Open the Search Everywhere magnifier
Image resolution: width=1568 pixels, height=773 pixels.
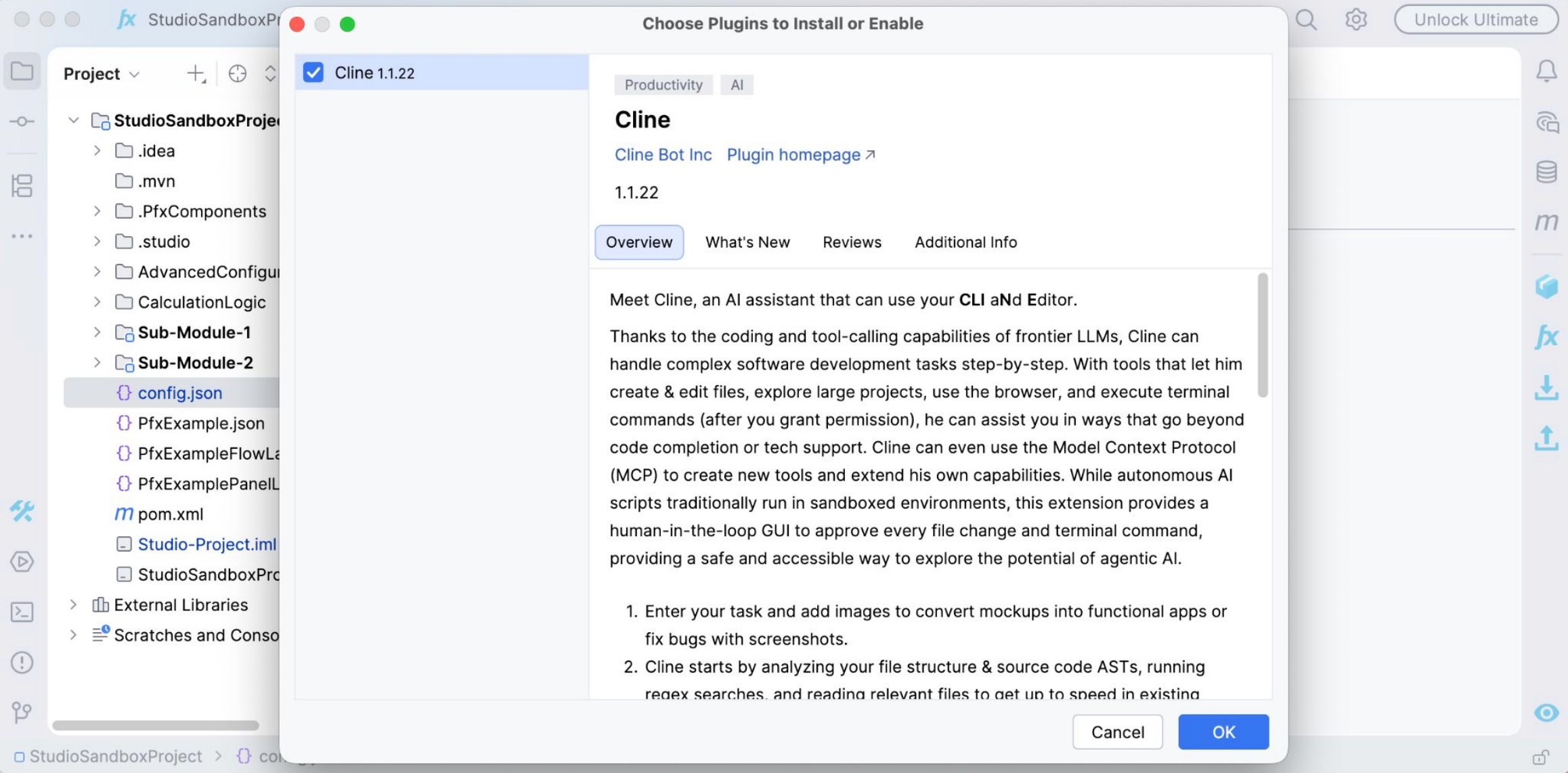pos(1307,19)
